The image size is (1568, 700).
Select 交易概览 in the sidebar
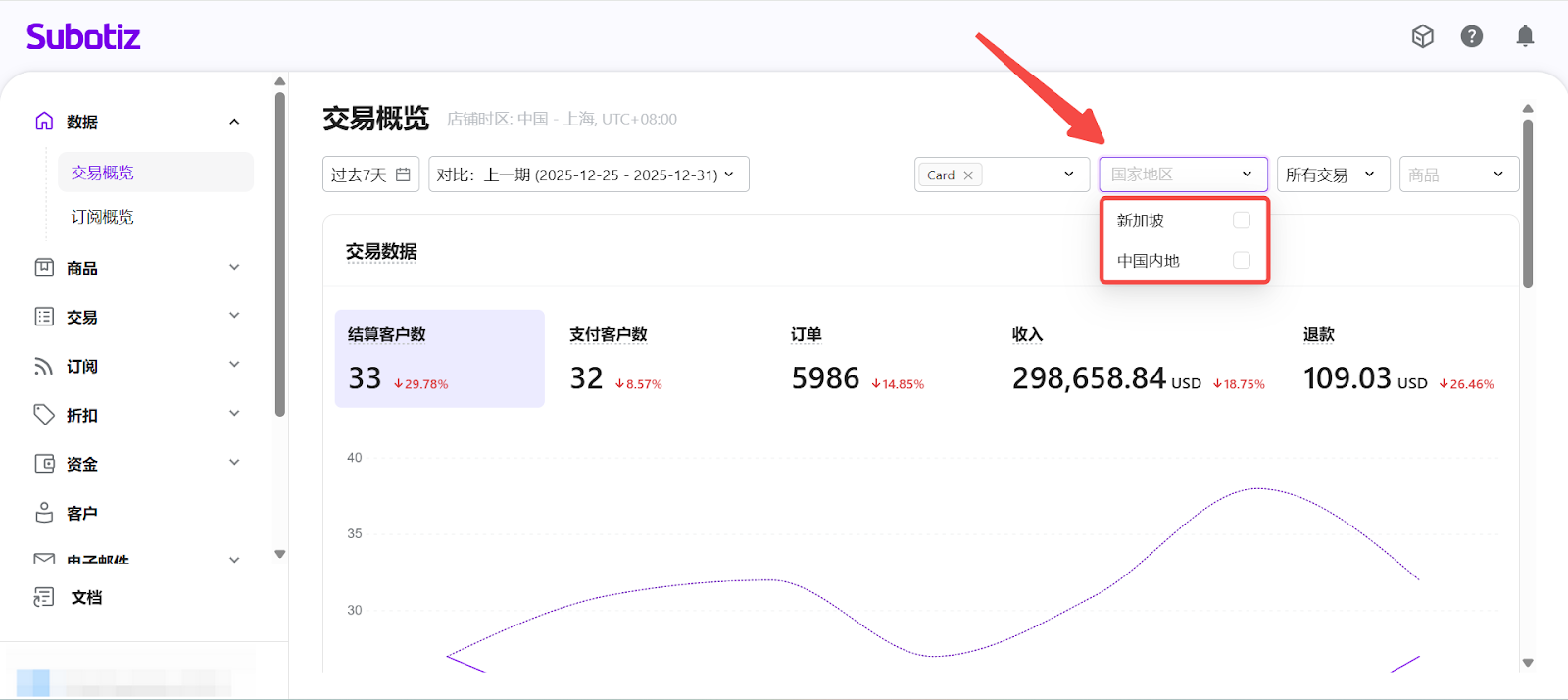103,173
